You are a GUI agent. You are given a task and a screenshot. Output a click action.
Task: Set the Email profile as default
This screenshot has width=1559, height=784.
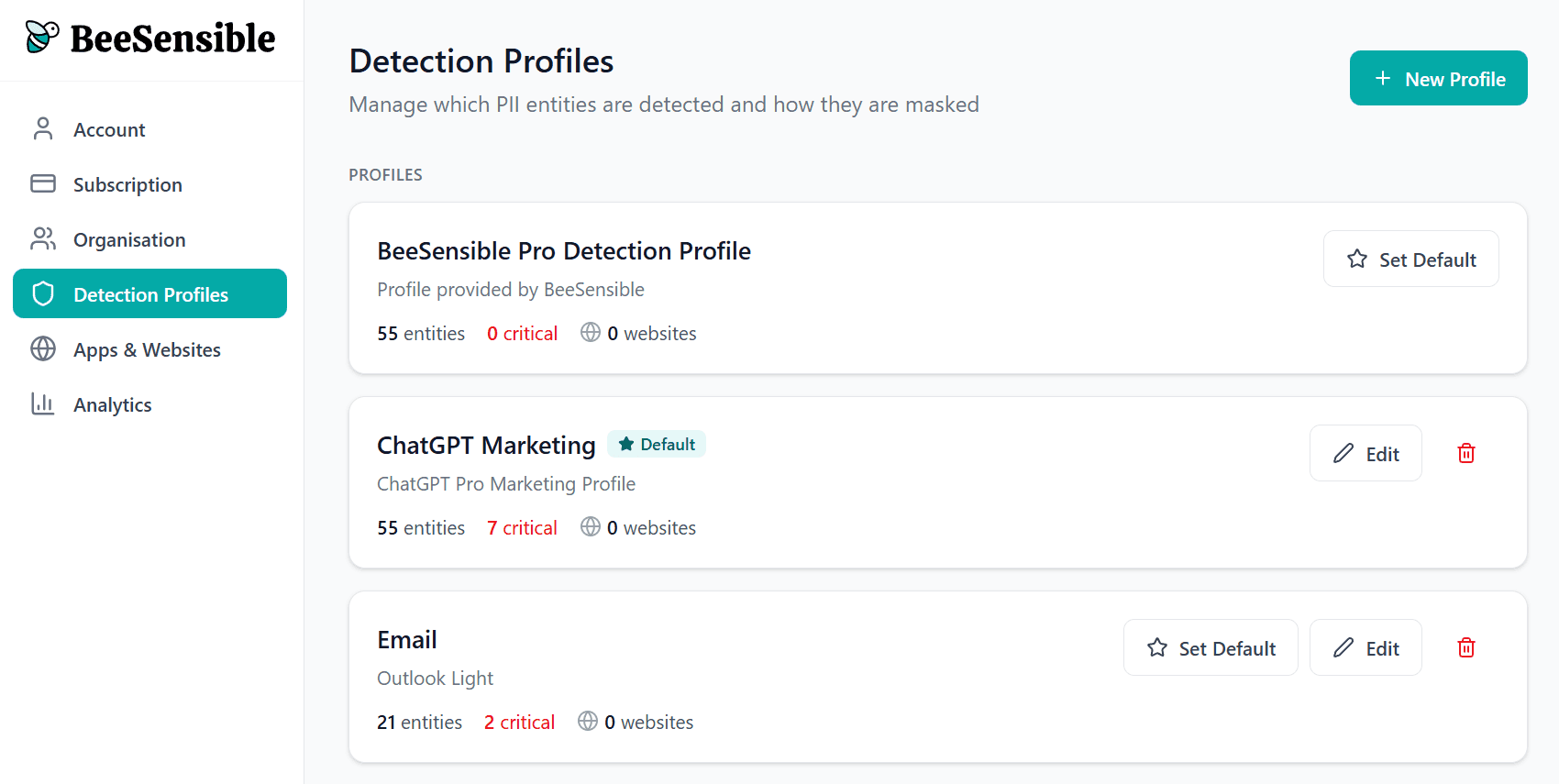click(x=1211, y=648)
